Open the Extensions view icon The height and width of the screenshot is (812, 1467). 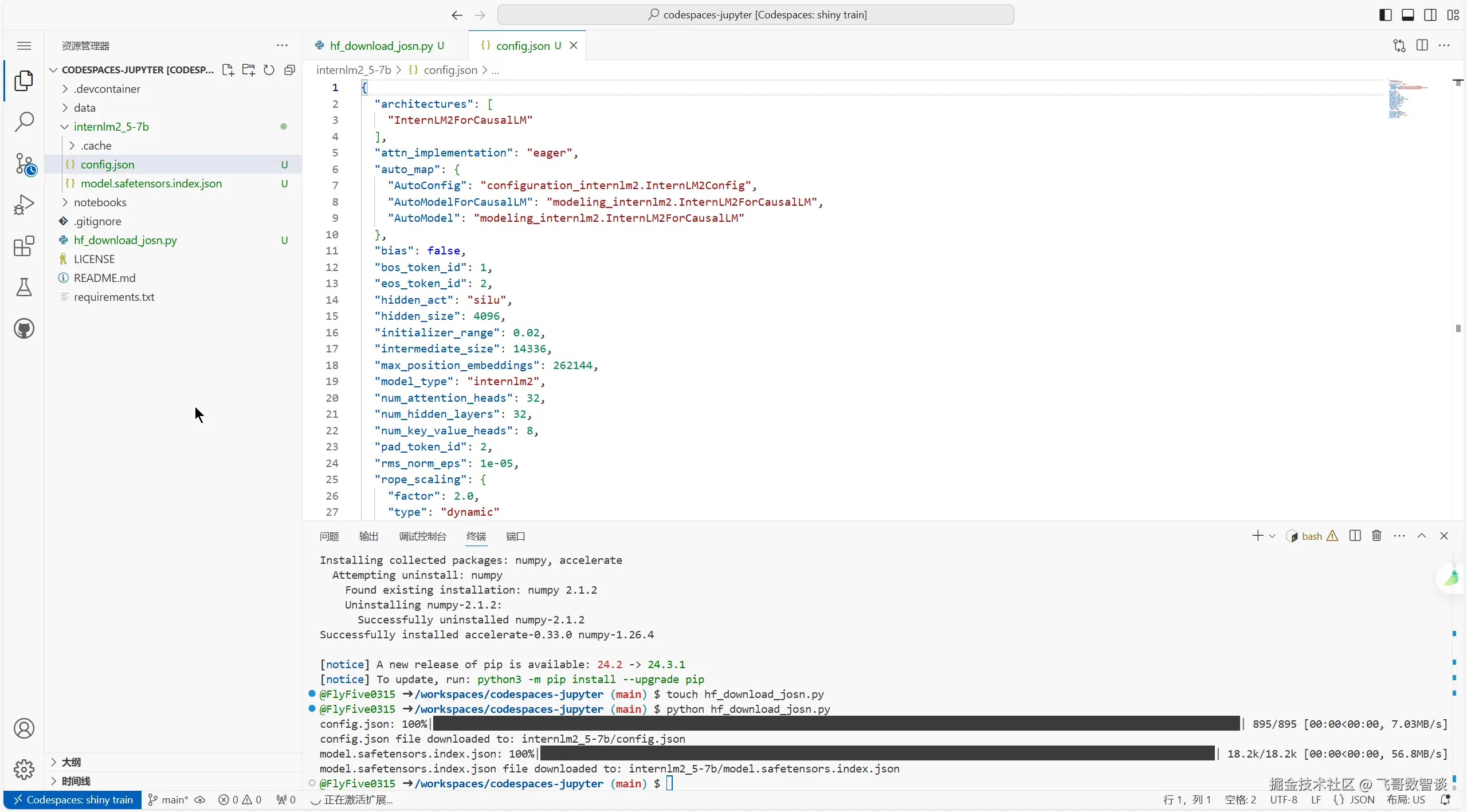coord(24,246)
